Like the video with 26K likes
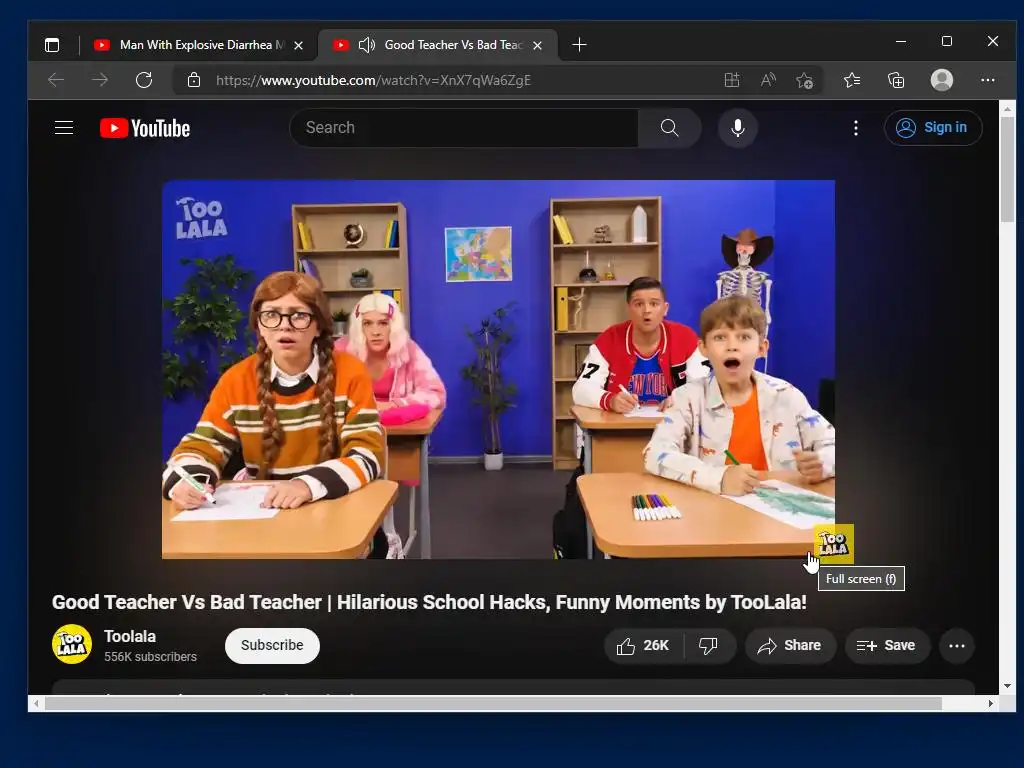This screenshot has width=1024, height=768. point(643,646)
